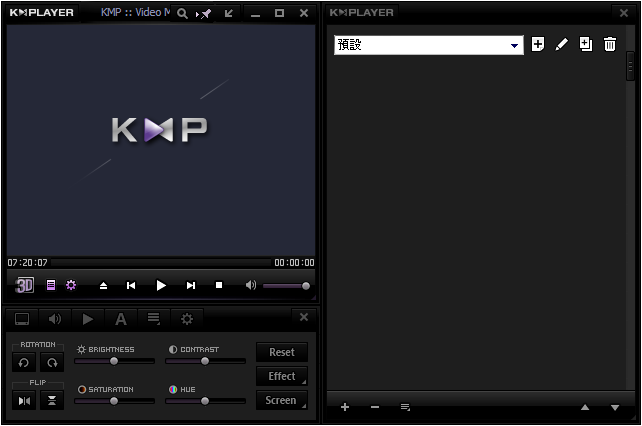Skip to the next track
Image resolution: width=642 pixels, height=426 pixels.
pos(191,285)
